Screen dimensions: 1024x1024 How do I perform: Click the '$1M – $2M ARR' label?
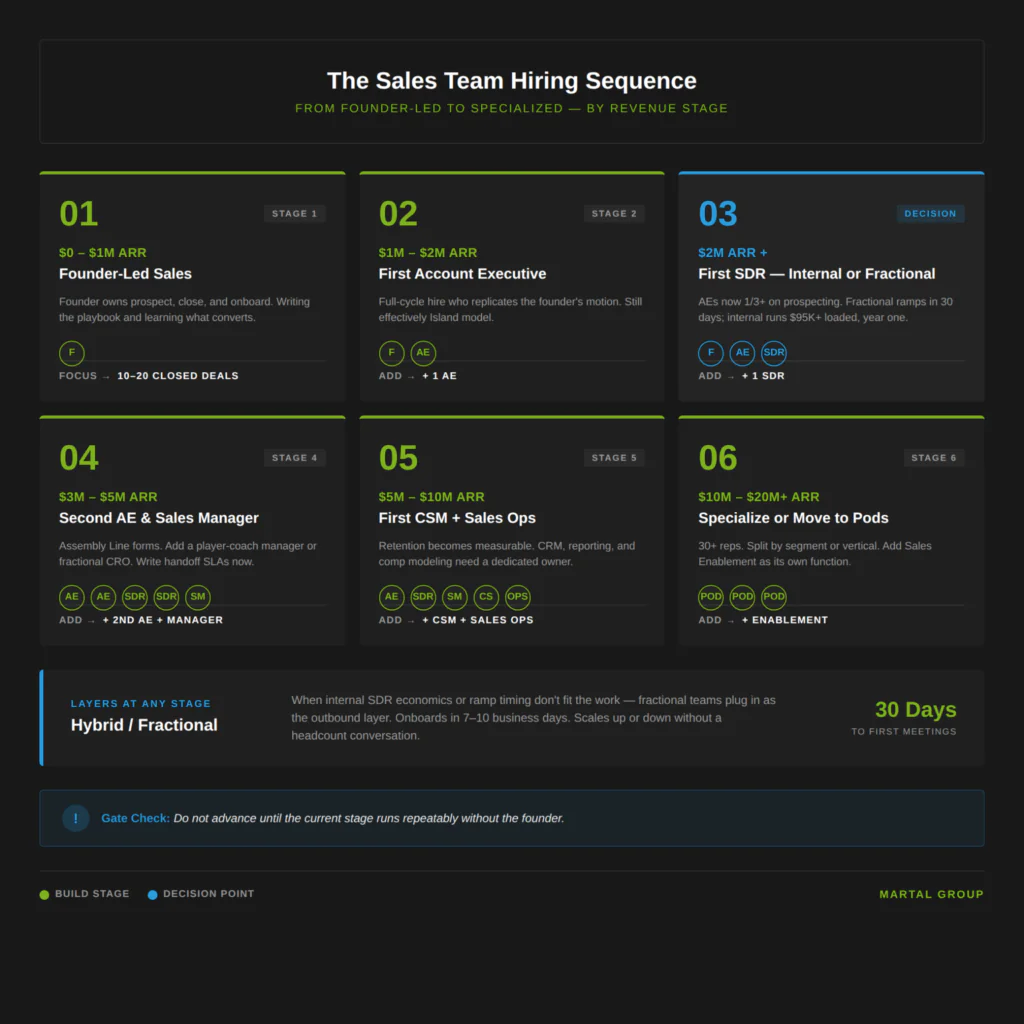tap(428, 253)
